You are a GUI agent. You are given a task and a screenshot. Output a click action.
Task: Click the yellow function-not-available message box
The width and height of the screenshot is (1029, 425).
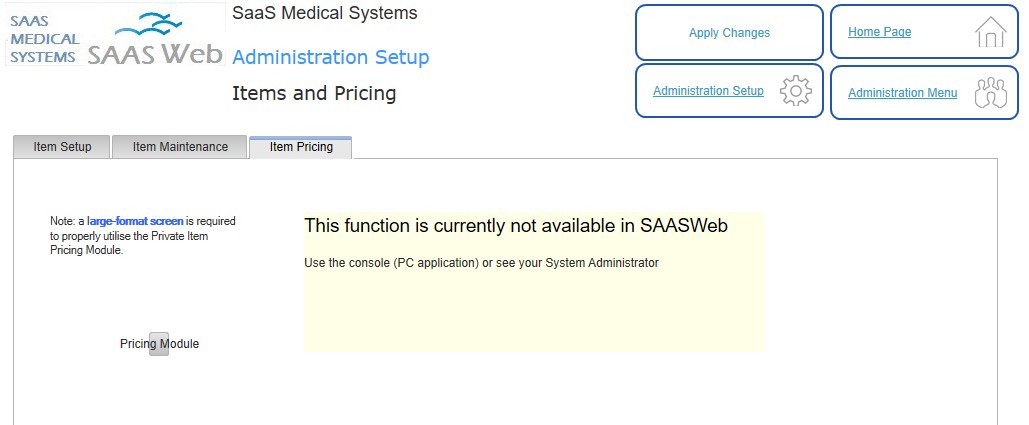pyautogui.click(x=534, y=282)
